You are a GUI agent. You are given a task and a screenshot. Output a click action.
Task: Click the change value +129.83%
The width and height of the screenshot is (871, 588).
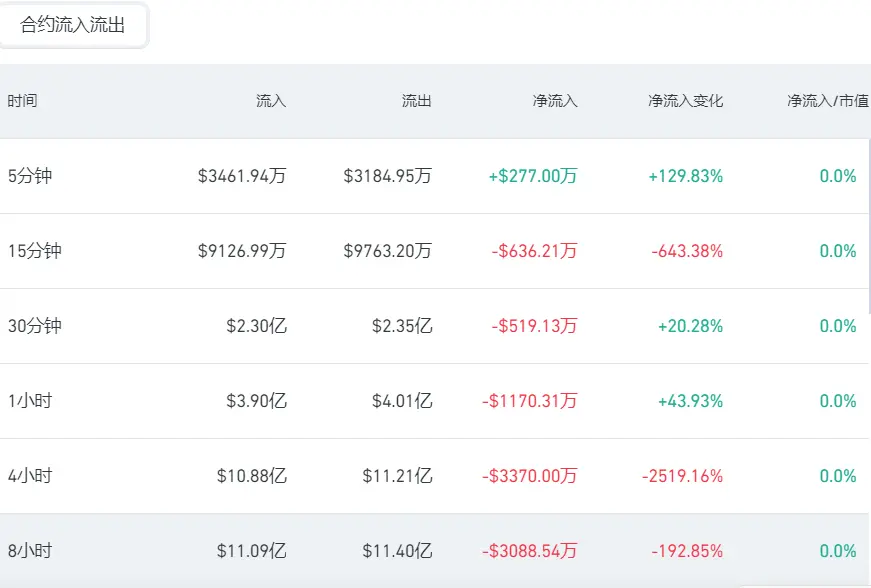686,176
